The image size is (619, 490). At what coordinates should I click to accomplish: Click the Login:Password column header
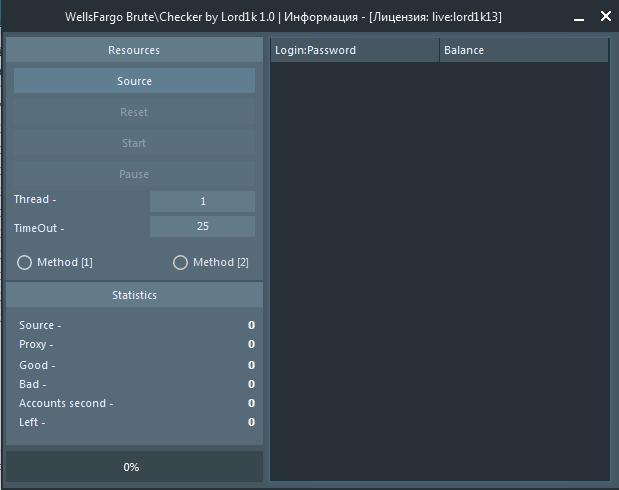[x=355, y=50]
